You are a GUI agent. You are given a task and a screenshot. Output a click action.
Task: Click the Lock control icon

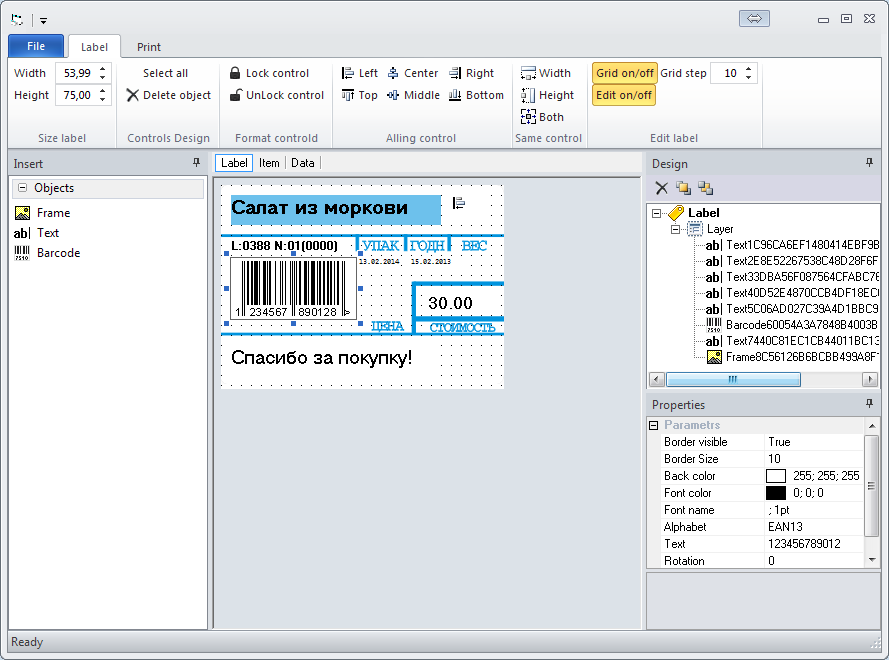point(235,73)
